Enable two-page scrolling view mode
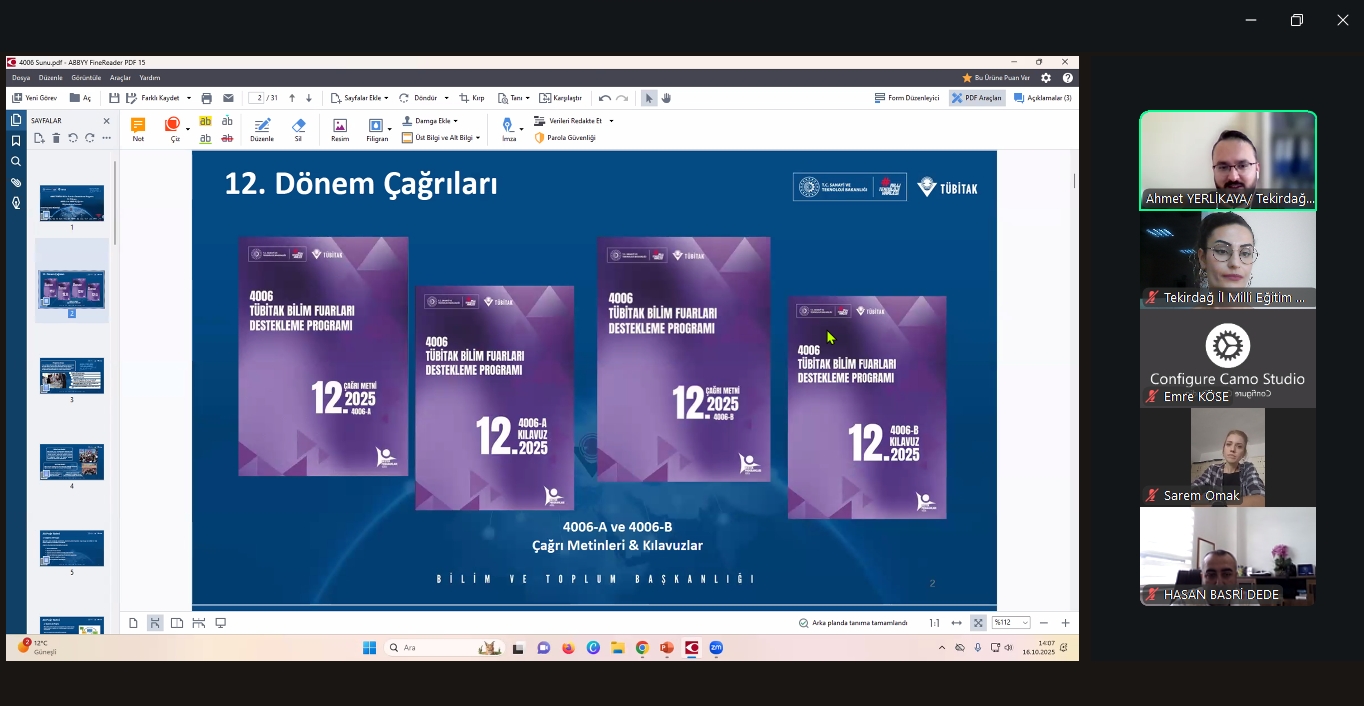 click(199, 623)
